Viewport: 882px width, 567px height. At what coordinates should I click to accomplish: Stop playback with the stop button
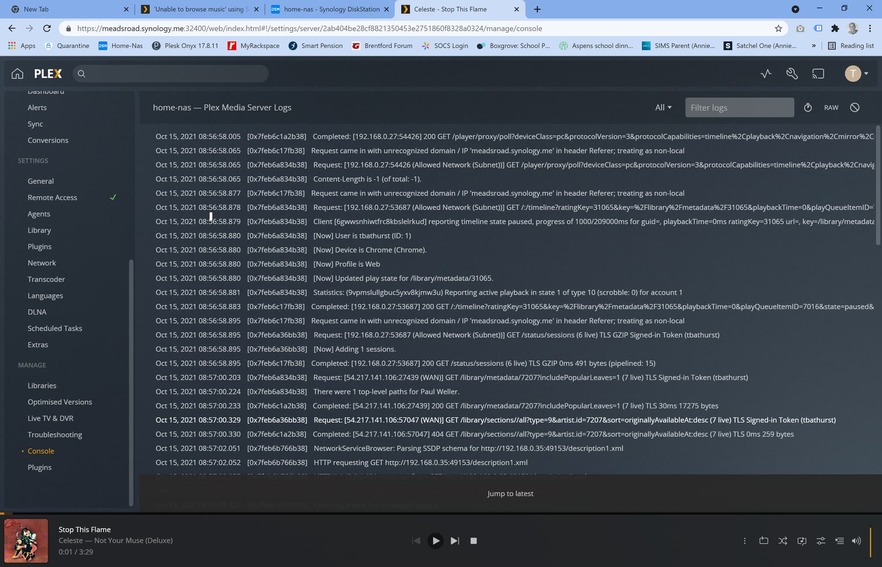[474, 541]
